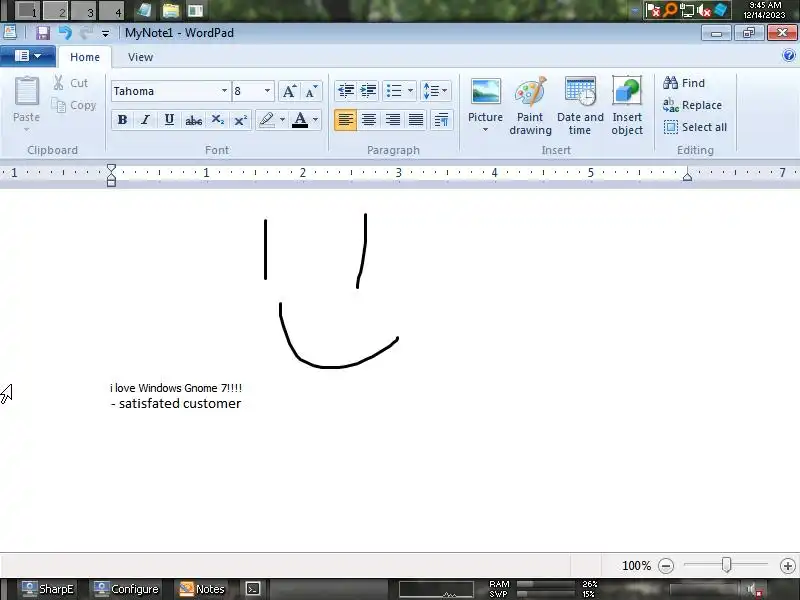Apply black font text color
This screenshot has width=800, height=600.
coord(300,120)
